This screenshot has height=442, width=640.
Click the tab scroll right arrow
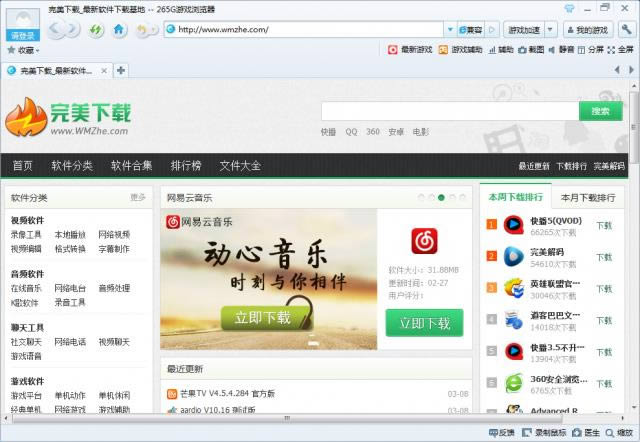(631, 70)
